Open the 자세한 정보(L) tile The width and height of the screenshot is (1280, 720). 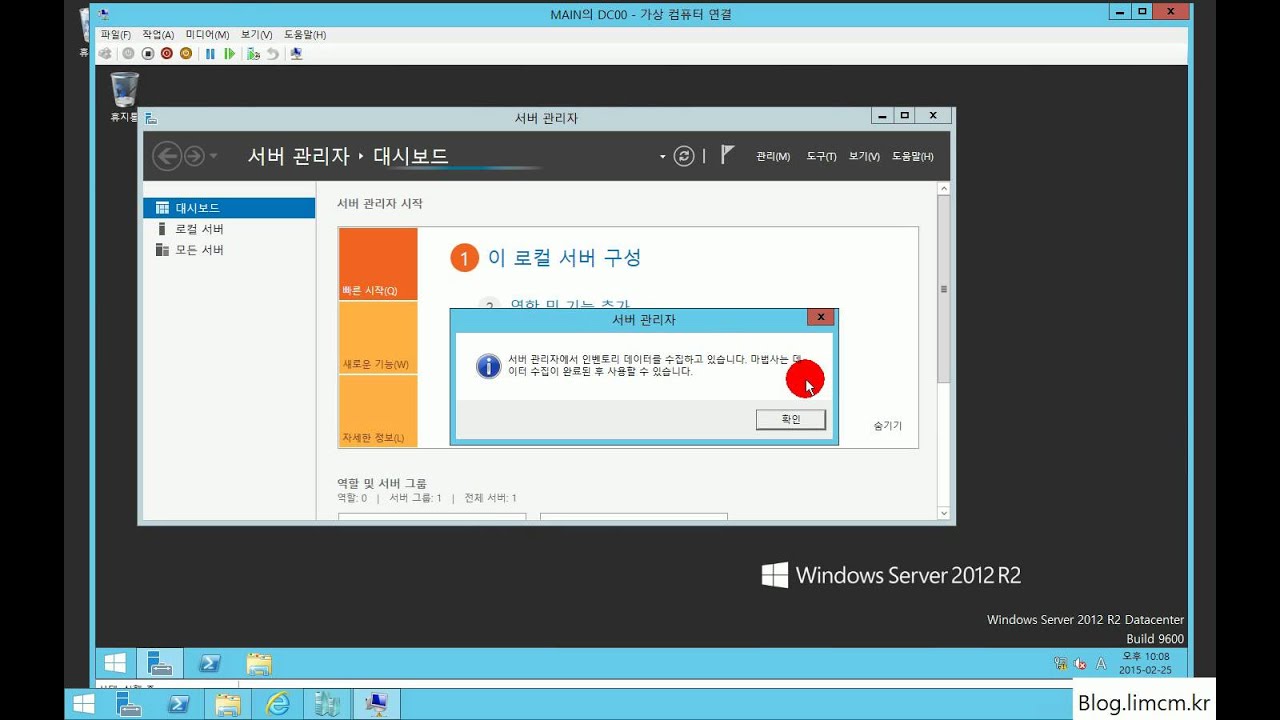tap(378, 411)
